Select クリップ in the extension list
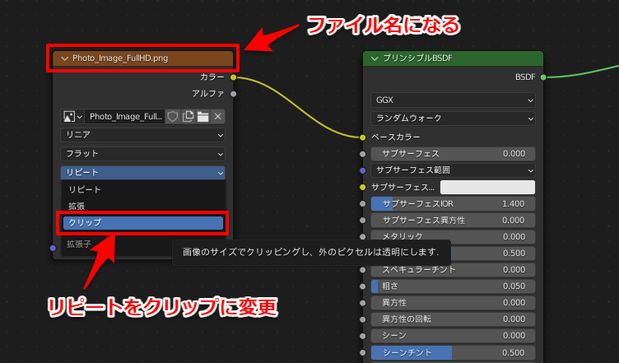 click(143, 223)
